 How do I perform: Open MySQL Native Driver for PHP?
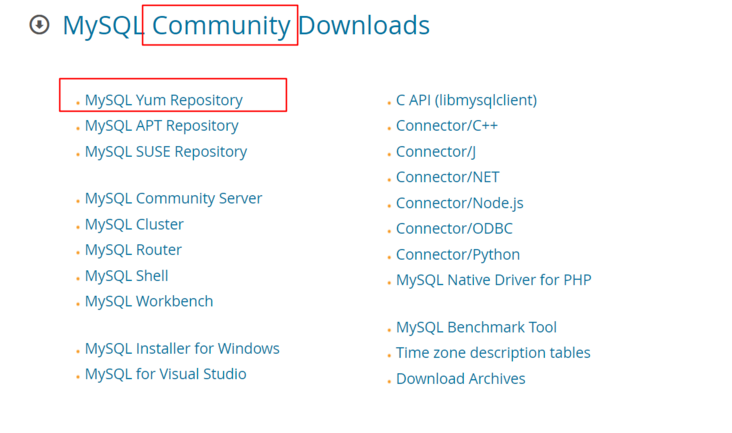493,280
